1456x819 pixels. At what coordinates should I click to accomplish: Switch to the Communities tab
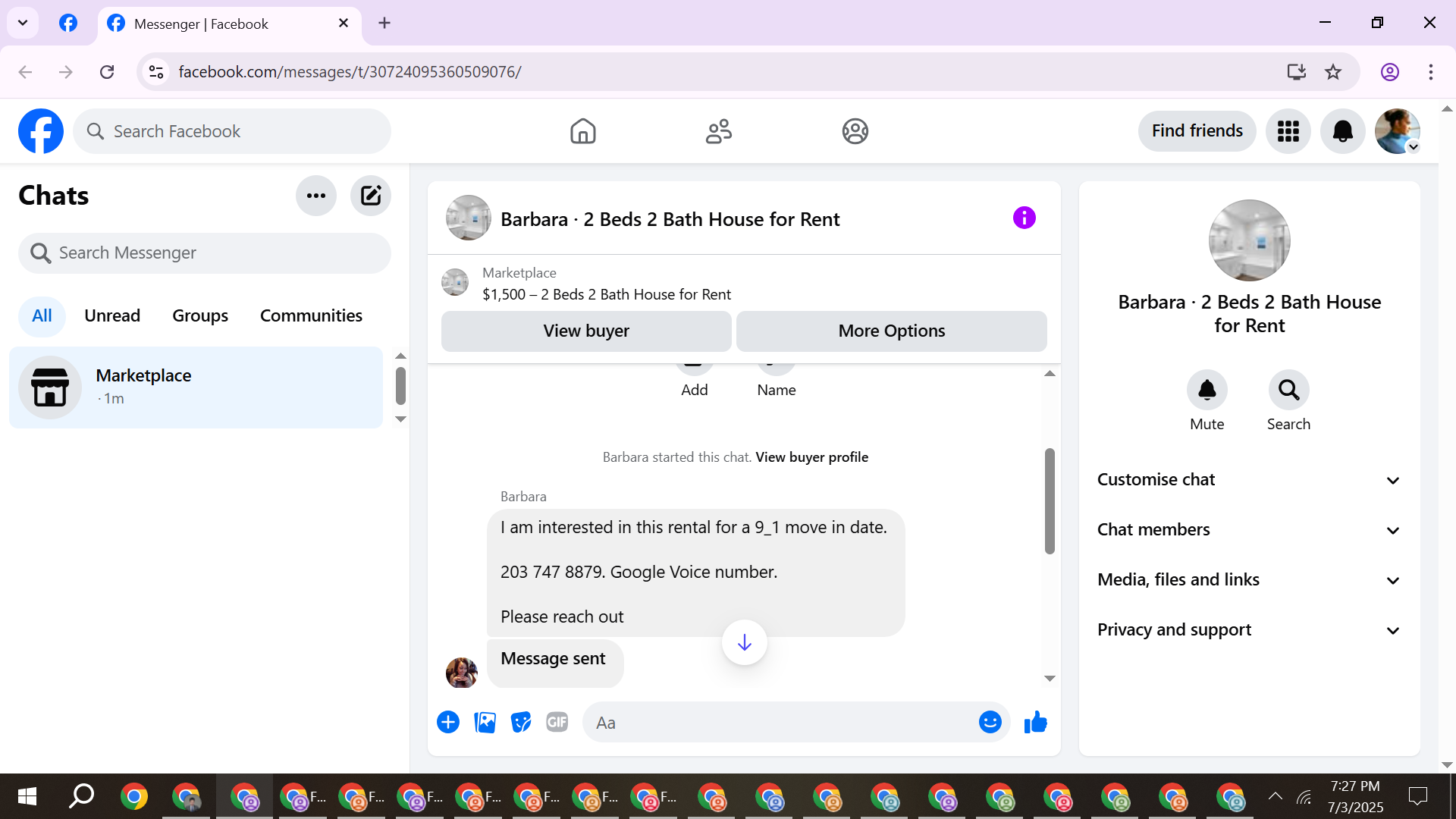pyautogui.click(x=311, y=315)
